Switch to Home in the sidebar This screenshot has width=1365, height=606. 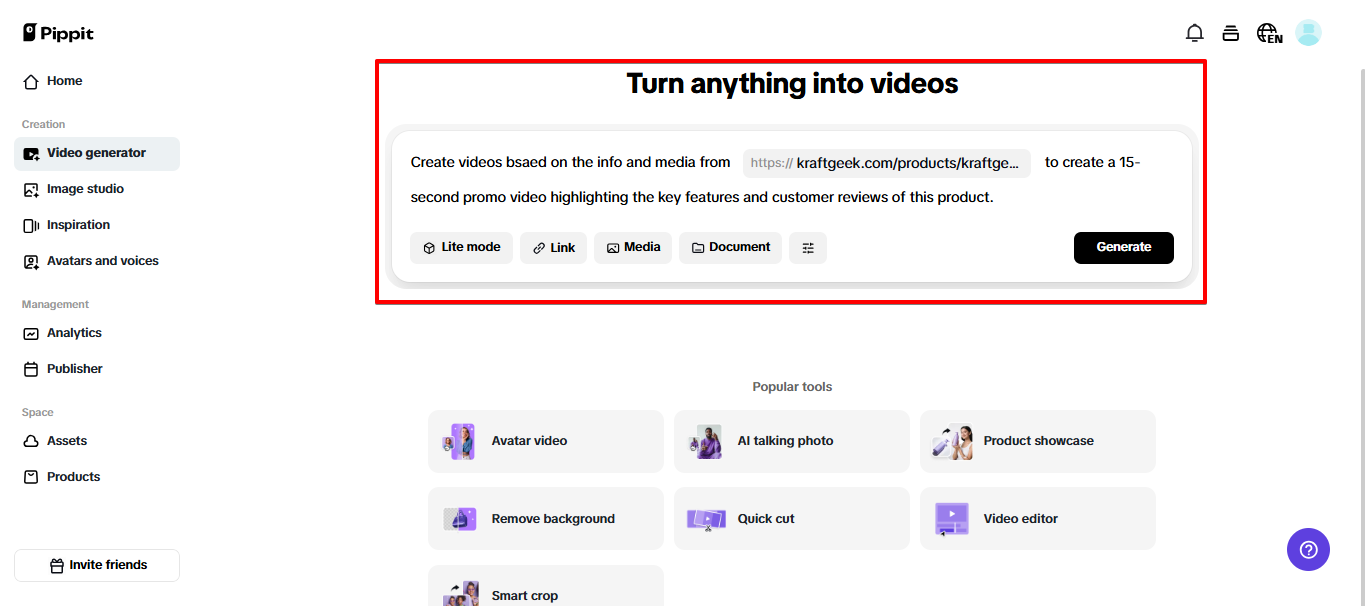(62, 81)
